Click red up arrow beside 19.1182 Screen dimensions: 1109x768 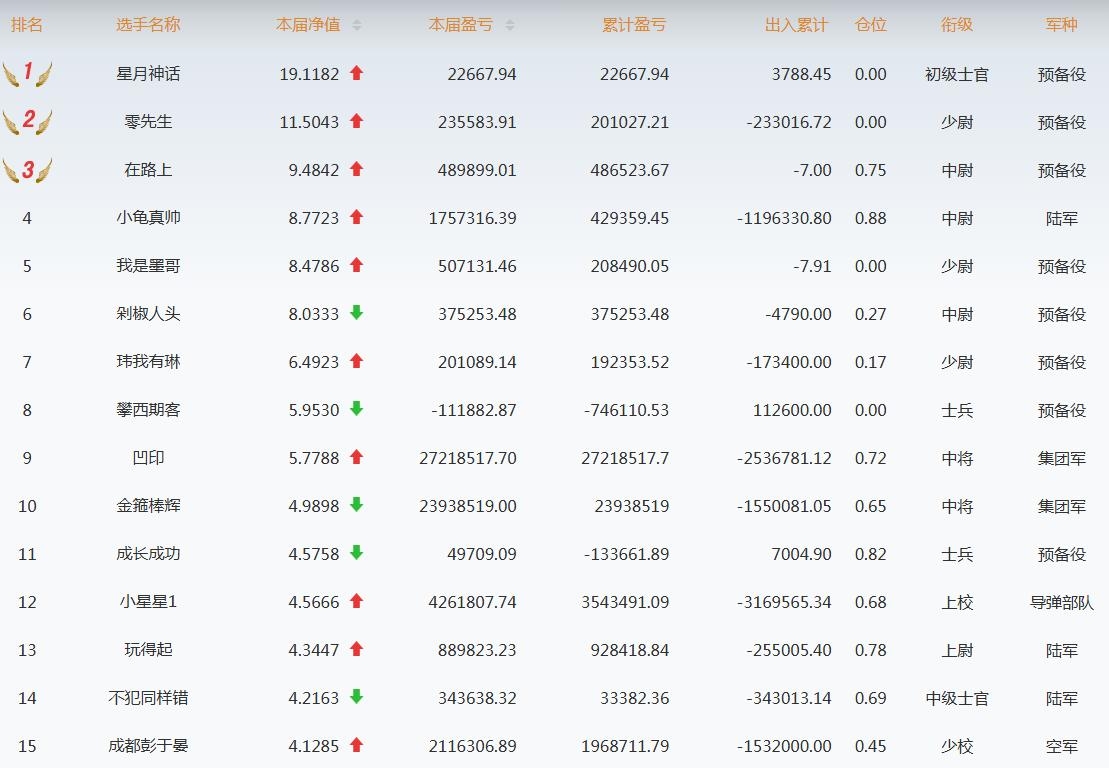coord(356,73)
